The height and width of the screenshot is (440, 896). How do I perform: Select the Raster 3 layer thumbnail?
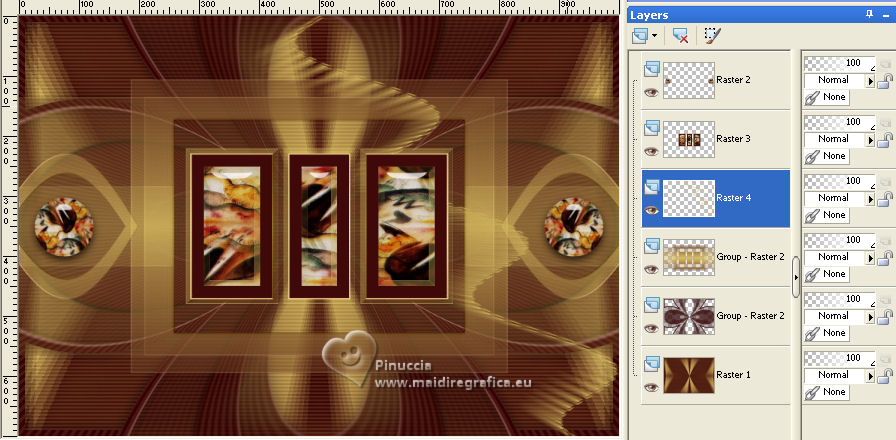point(689,139)
